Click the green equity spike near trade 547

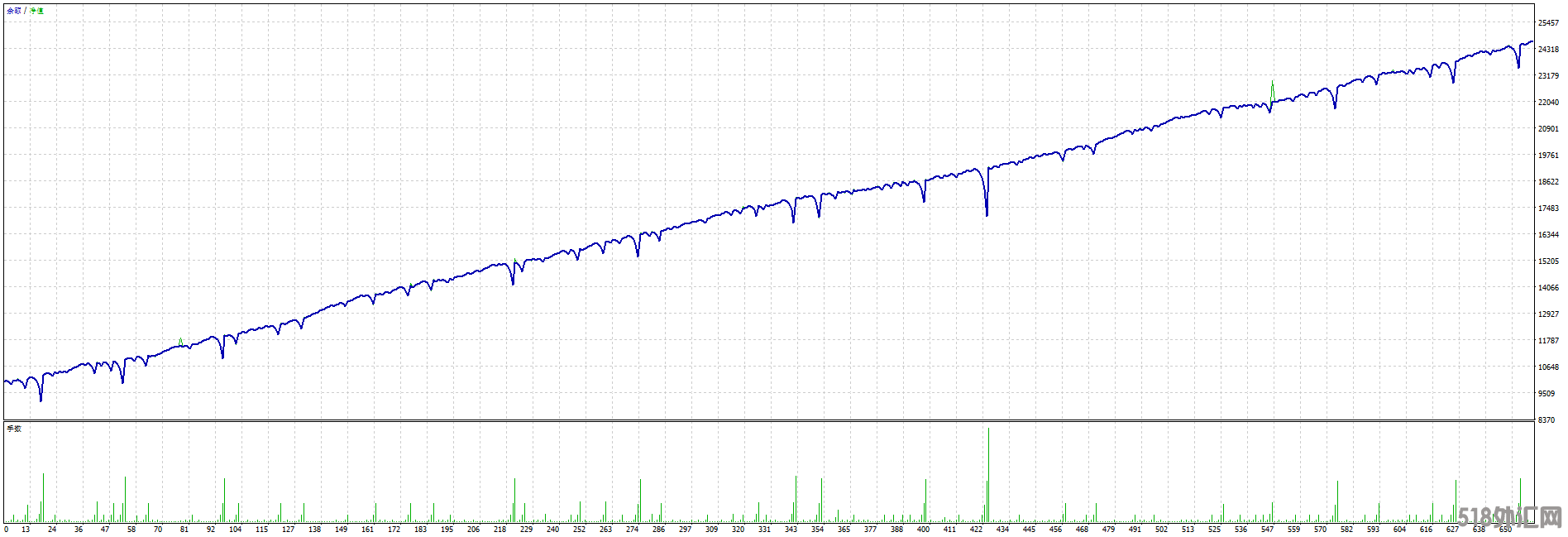click(x=1272, y=86)
